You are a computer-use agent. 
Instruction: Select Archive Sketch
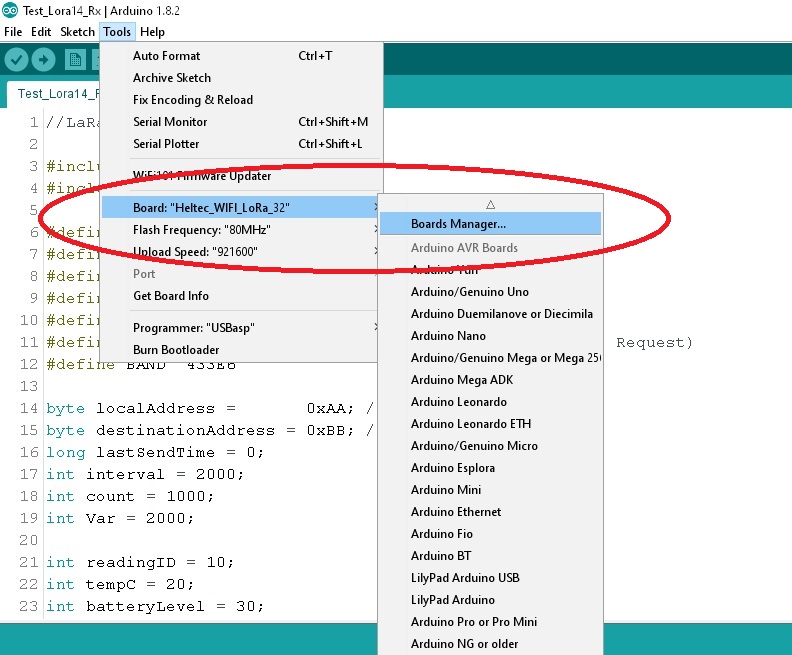[241, 78]
